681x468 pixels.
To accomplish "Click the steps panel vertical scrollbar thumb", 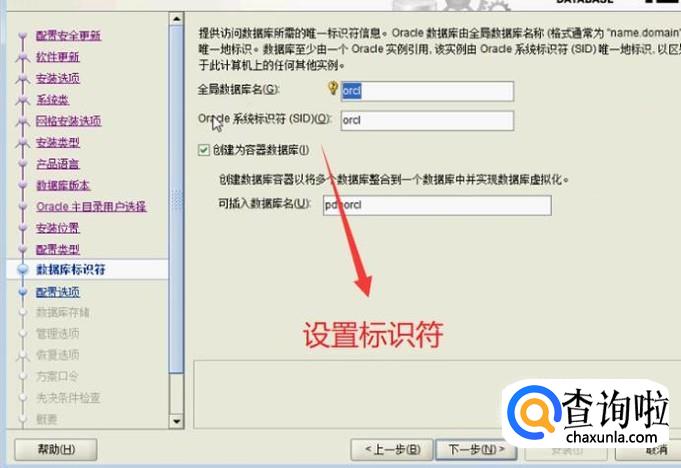I will tap(176, 199).
